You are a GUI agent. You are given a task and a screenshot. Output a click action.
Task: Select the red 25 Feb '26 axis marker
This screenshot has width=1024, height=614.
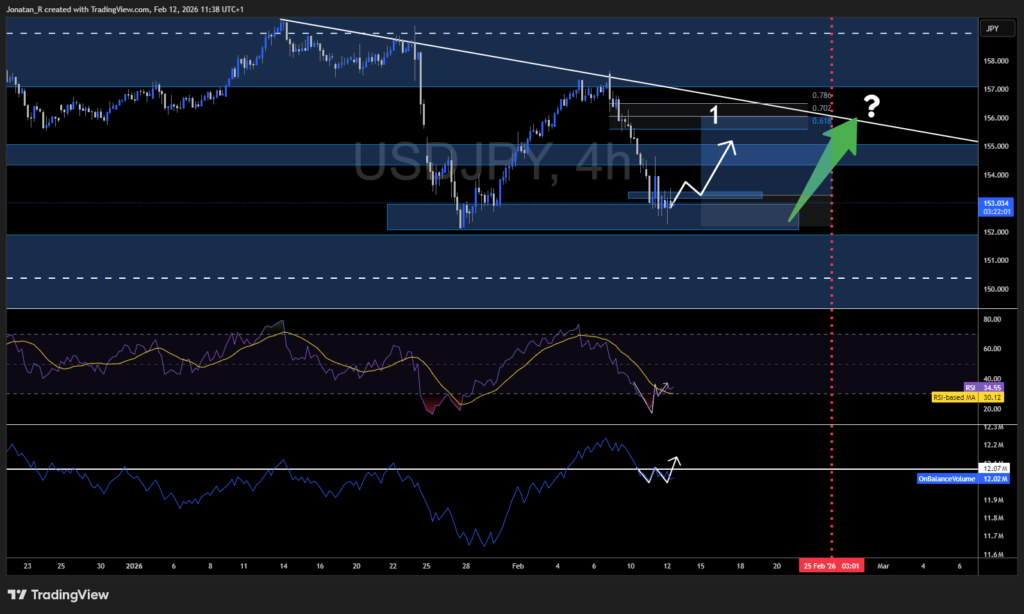tap(830, 564)
